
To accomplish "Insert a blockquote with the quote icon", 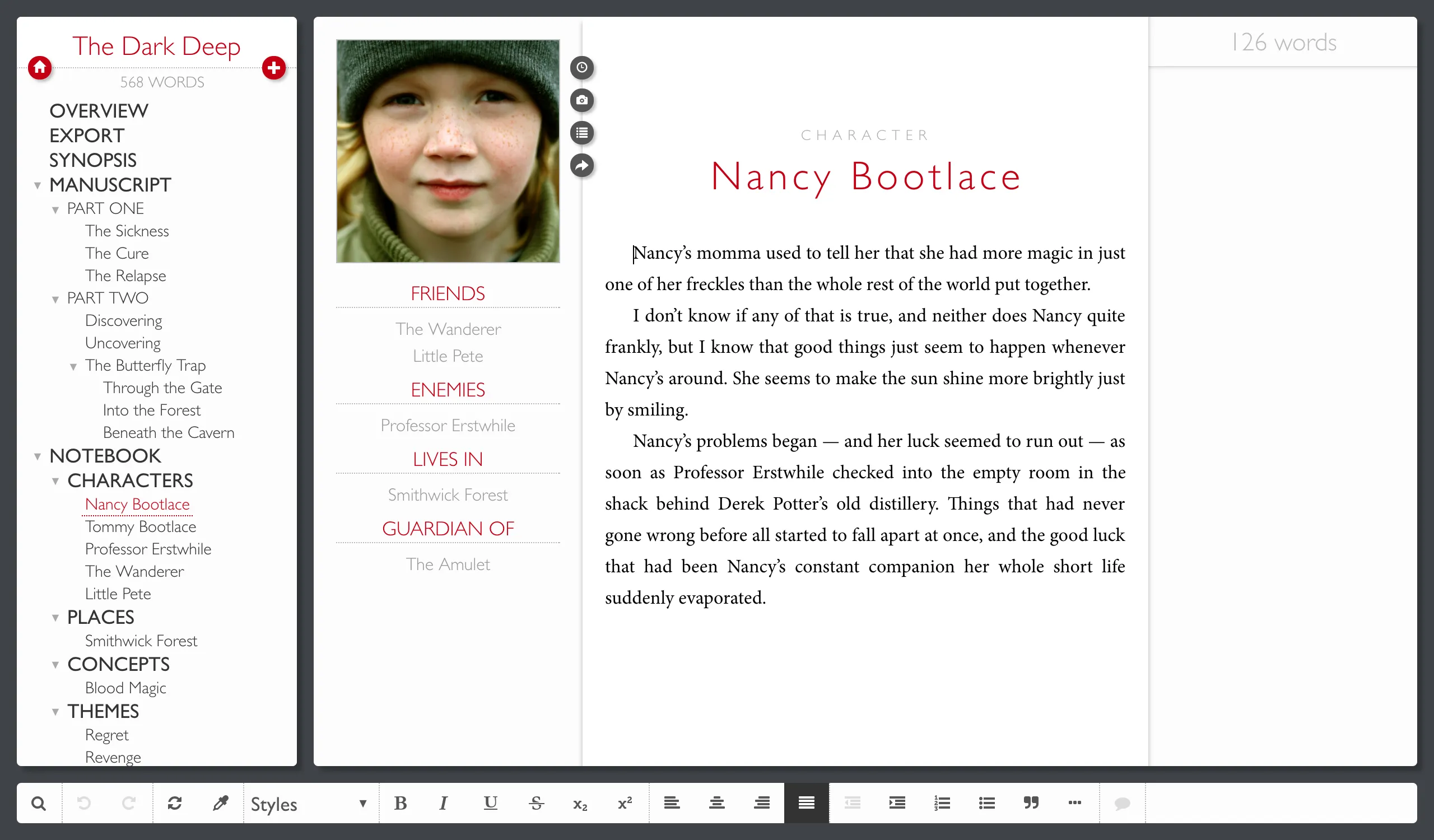I will pyautogui.click(x=1031, y=802).
